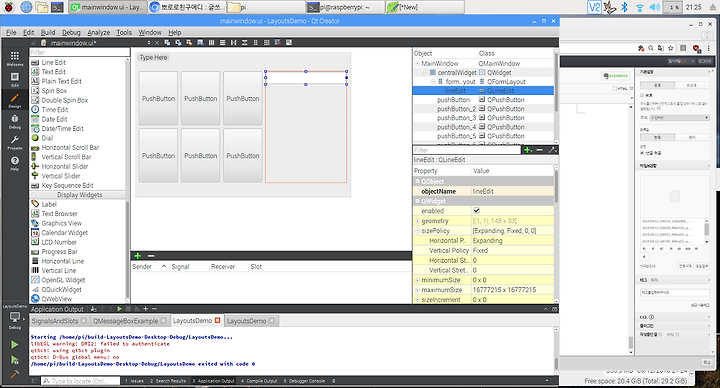Launch web browser globe icon in taskbar
This screenshot has height=388, width=720.
26,7
